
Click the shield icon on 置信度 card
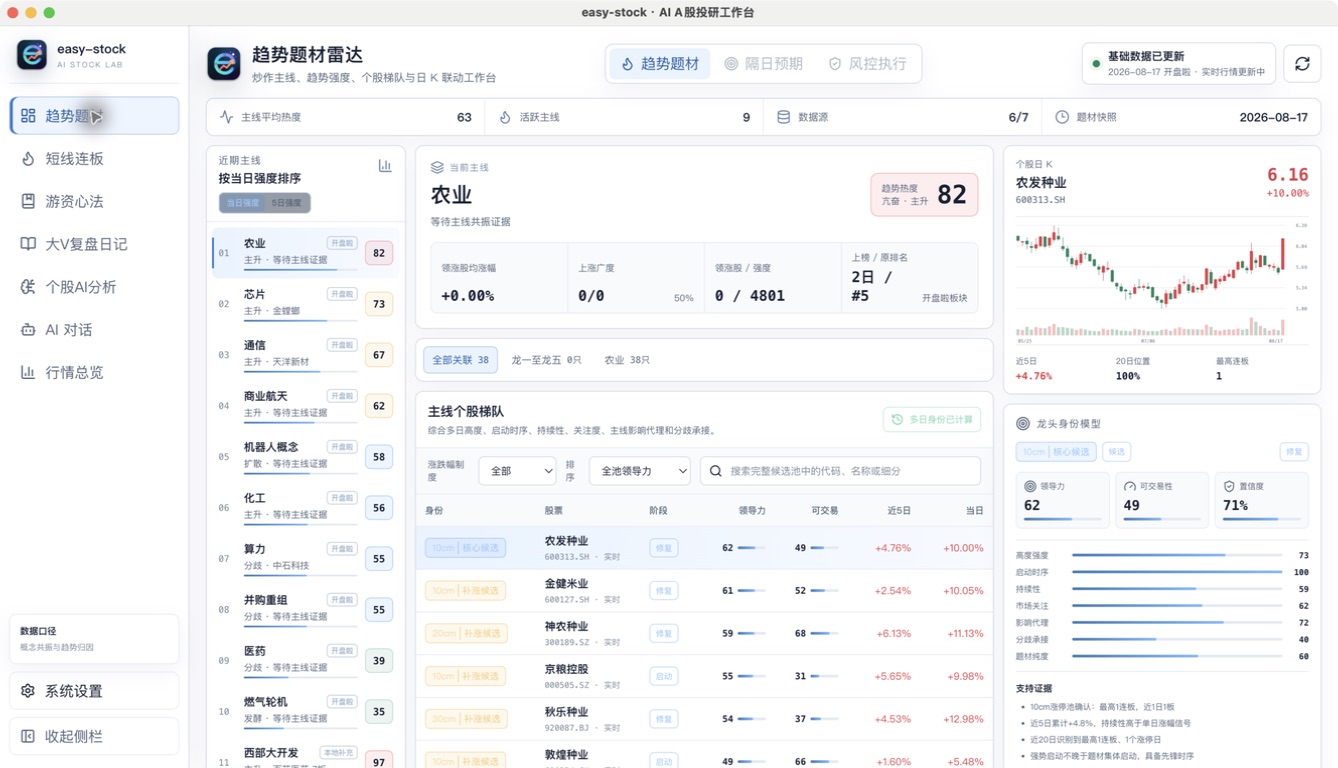(1229, 486)
